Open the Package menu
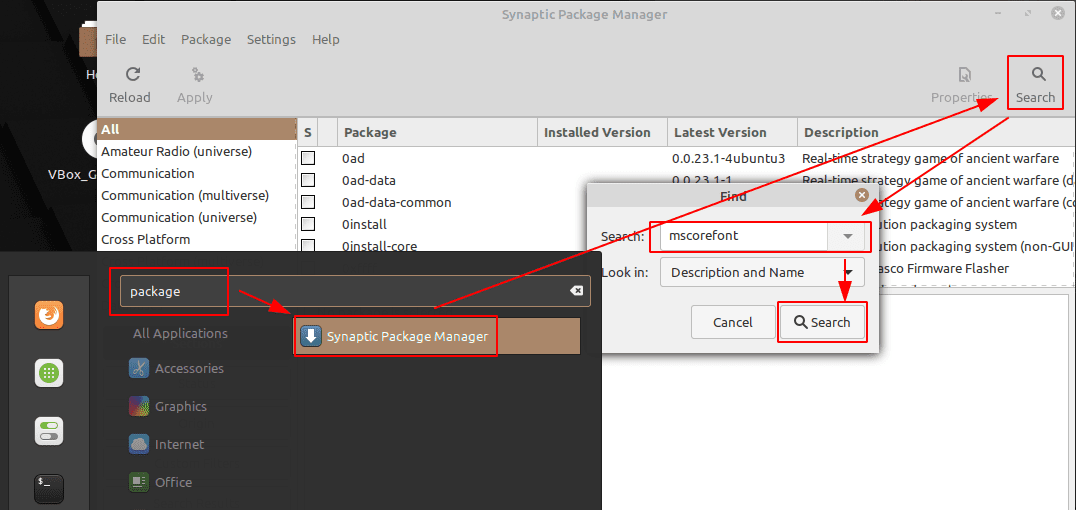The image size is (1076, 510). point(206,40)
